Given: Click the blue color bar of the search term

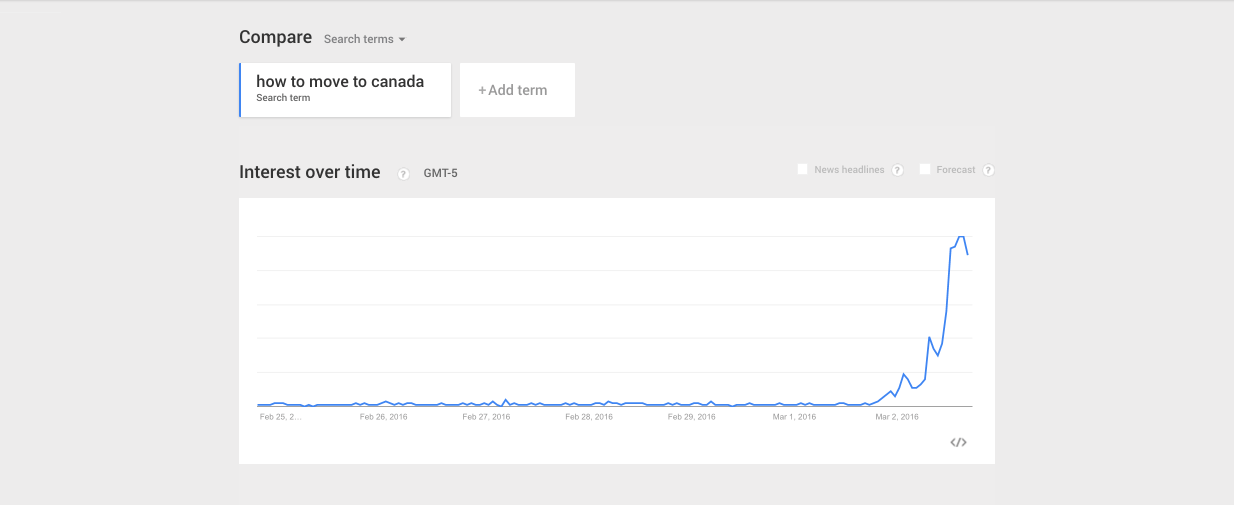Looking at the screenshot, I should tap(241, 90).
